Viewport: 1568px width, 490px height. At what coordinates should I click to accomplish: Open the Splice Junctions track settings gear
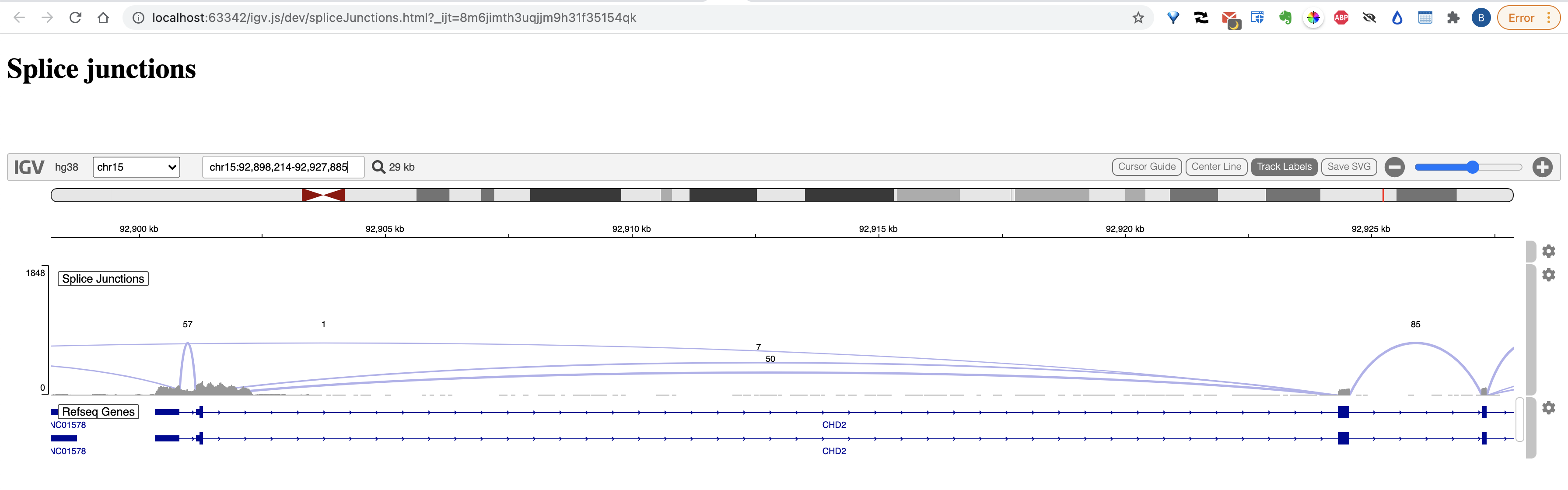(x=1549, y=275)
